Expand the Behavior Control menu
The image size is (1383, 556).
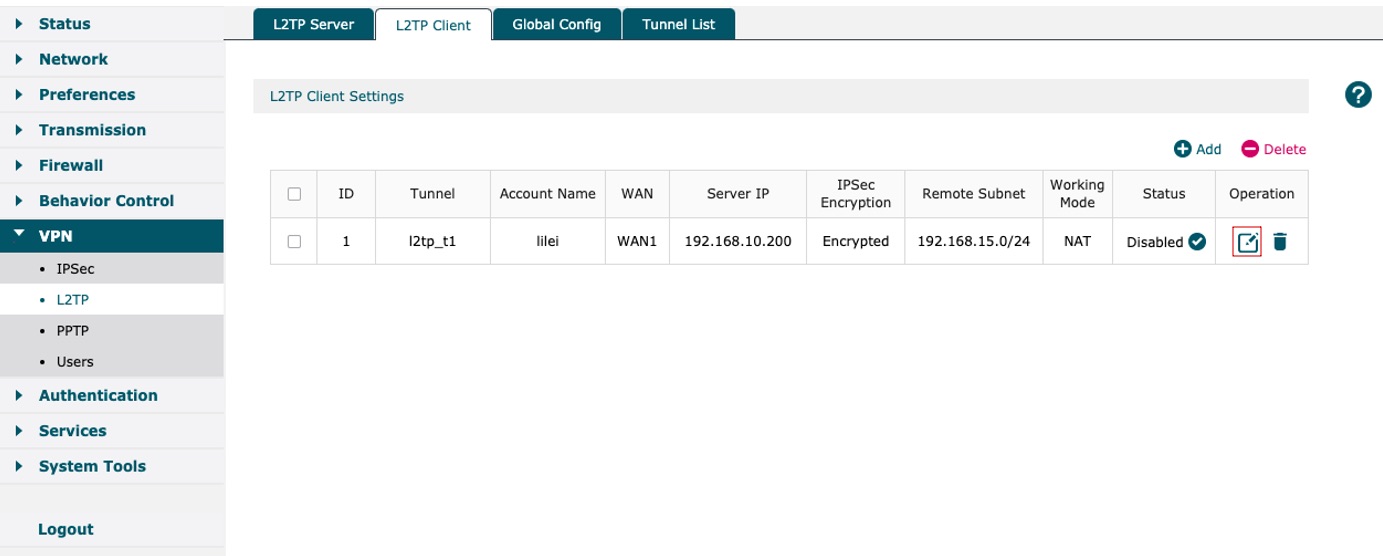click(x=112, y=201)
